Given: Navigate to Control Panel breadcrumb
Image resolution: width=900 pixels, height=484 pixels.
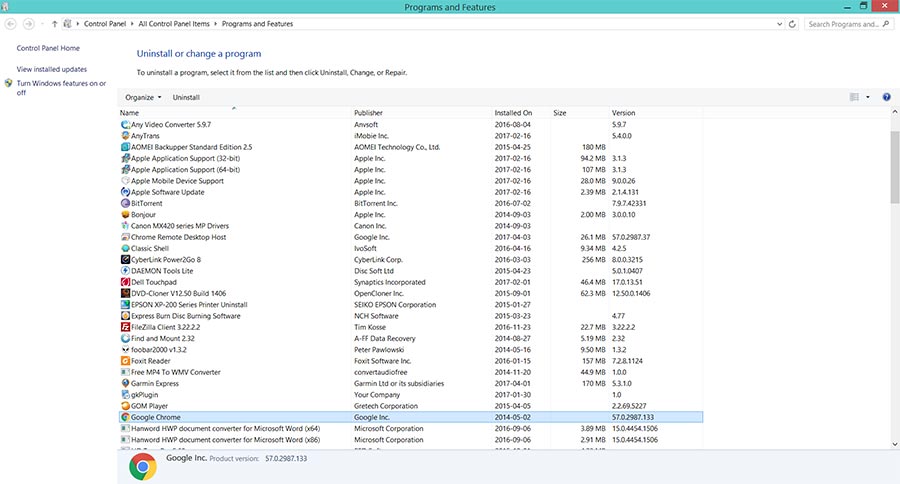Looking at the screenshot, I should pyautogui.click(x=104, y=24).
